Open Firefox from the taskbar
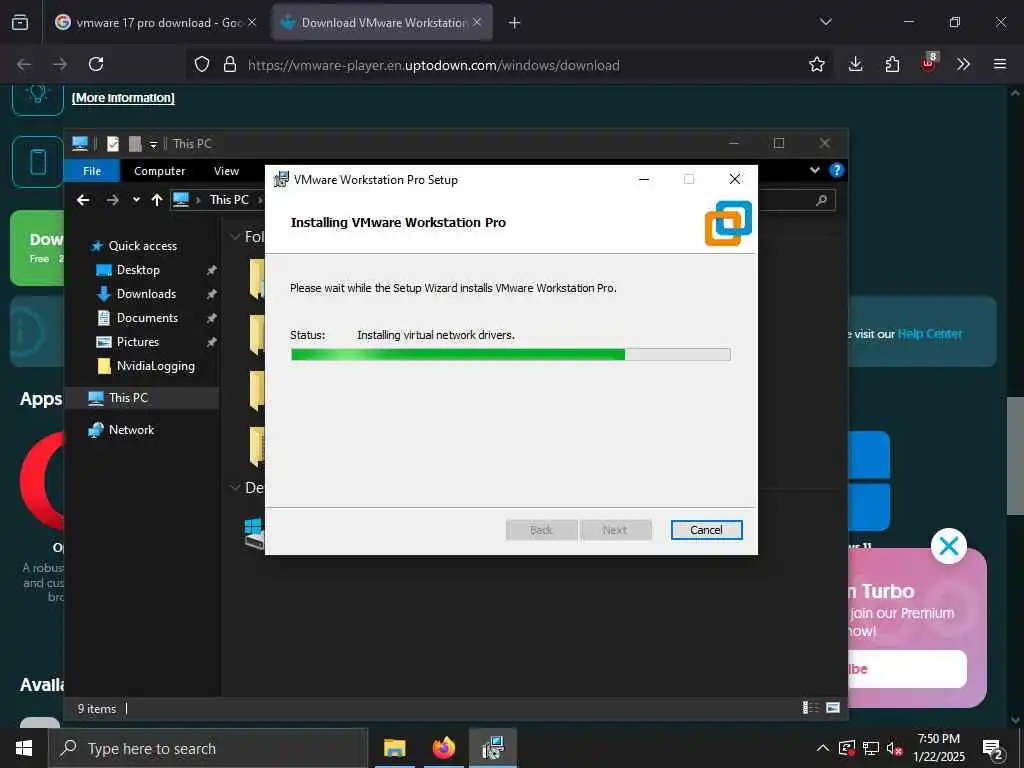Image resolution: width=1024 pixels, height=768 pixels. coord(443,748)
